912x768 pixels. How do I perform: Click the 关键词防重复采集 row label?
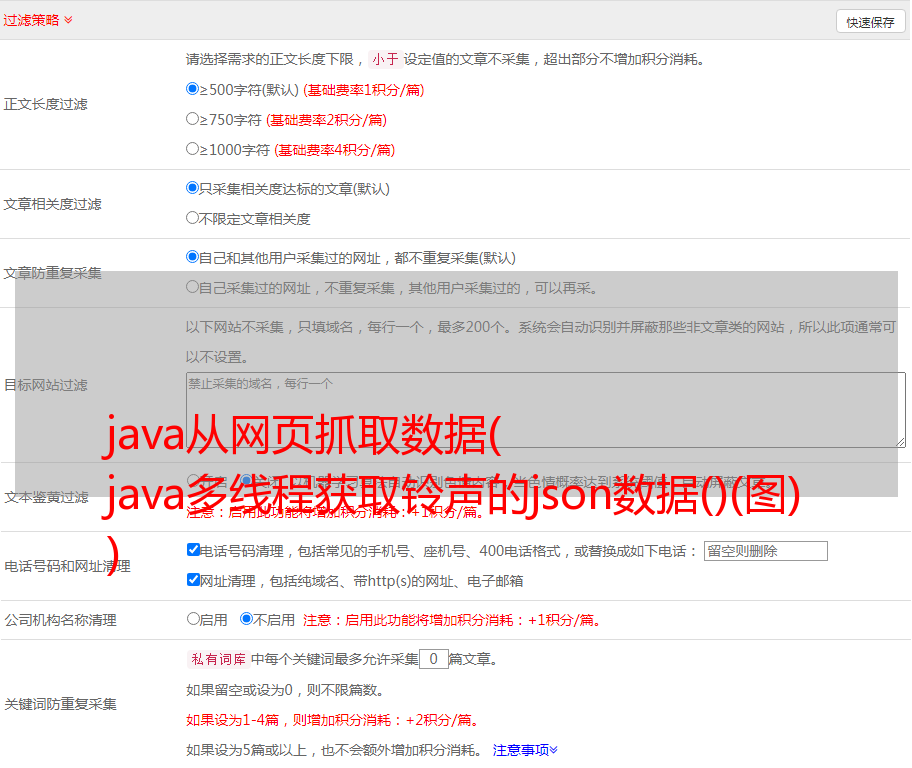pyautogui.click(x=60, y=705)
